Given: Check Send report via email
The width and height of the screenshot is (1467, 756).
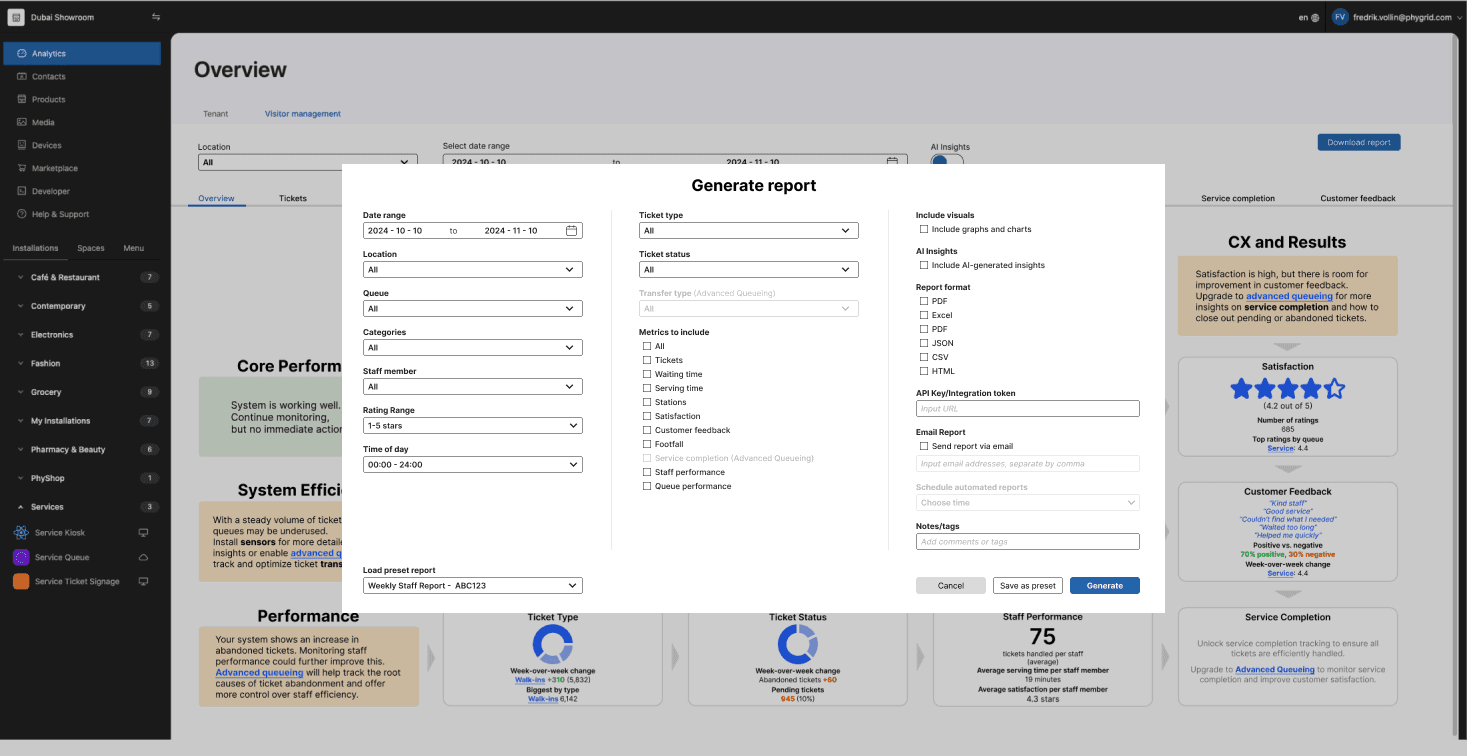Looking at the screenshot, I should click(x=924, y=446).
